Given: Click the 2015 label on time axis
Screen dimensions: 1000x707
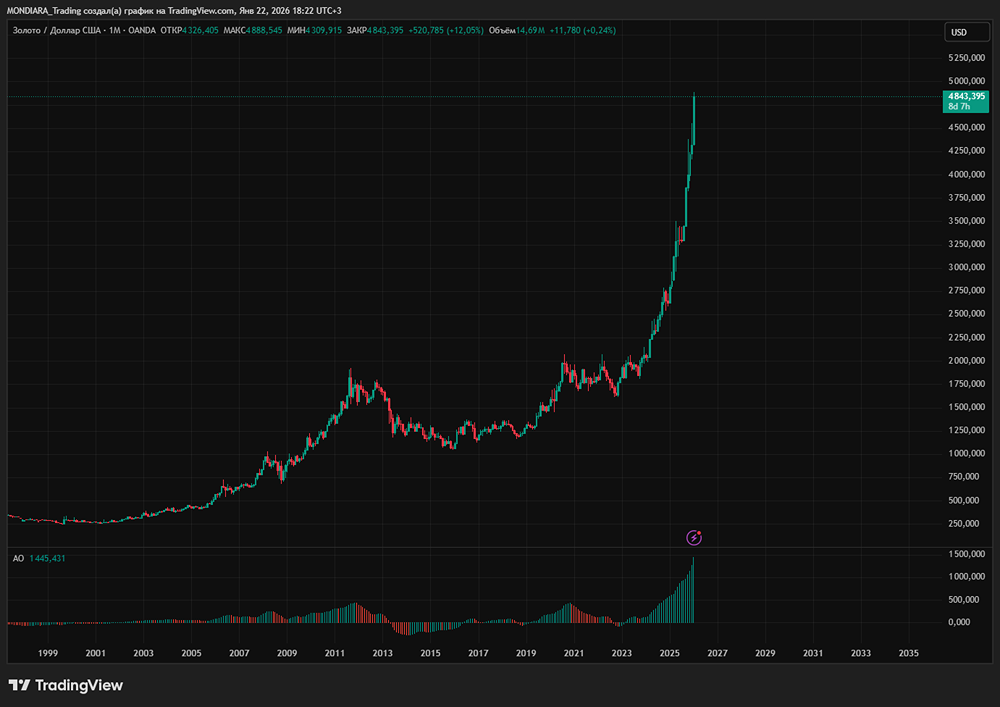Looking at the screenshot, I should tap(430, 653).
